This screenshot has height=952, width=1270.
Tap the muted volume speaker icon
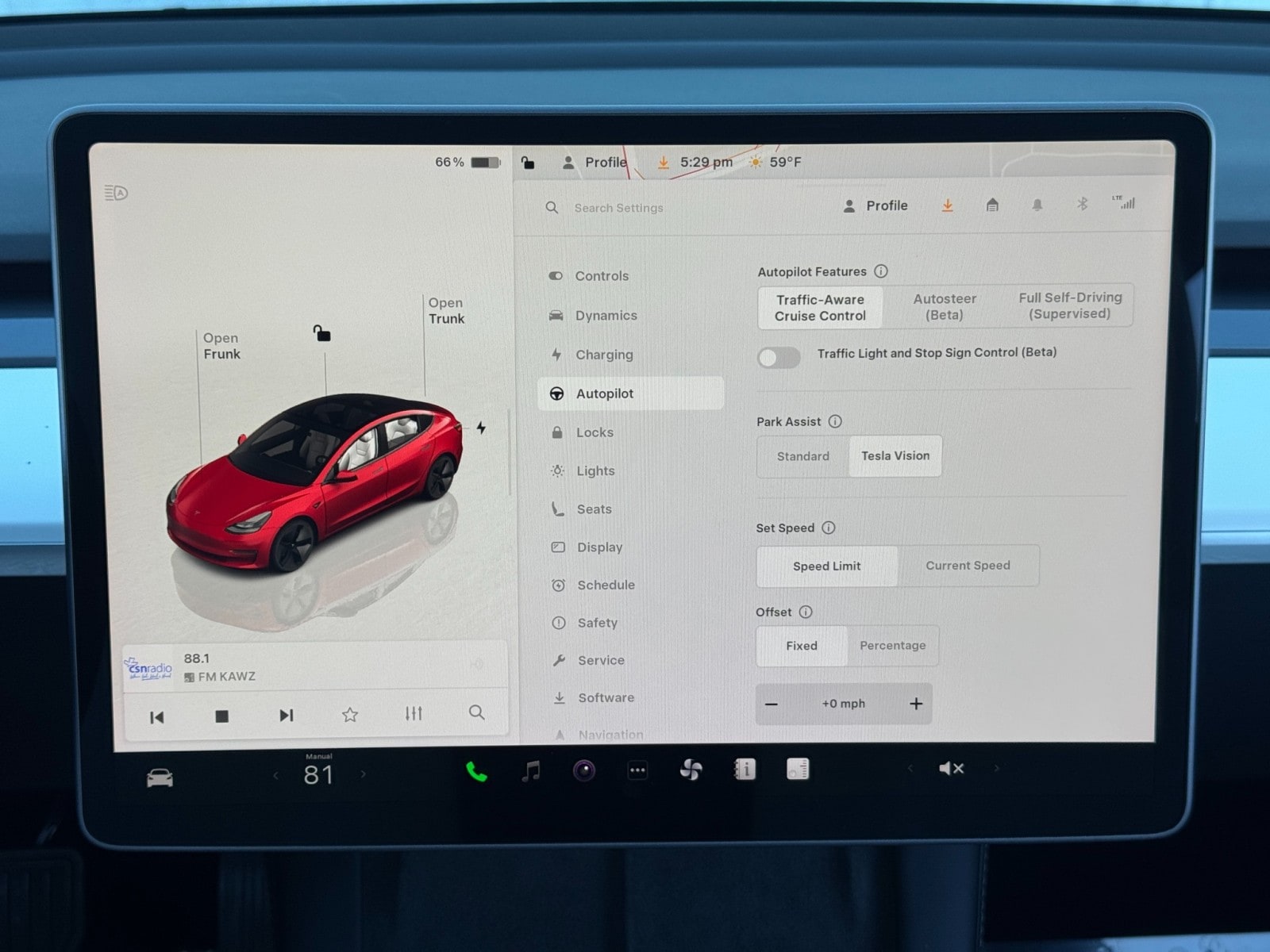(x=950, y=768)
